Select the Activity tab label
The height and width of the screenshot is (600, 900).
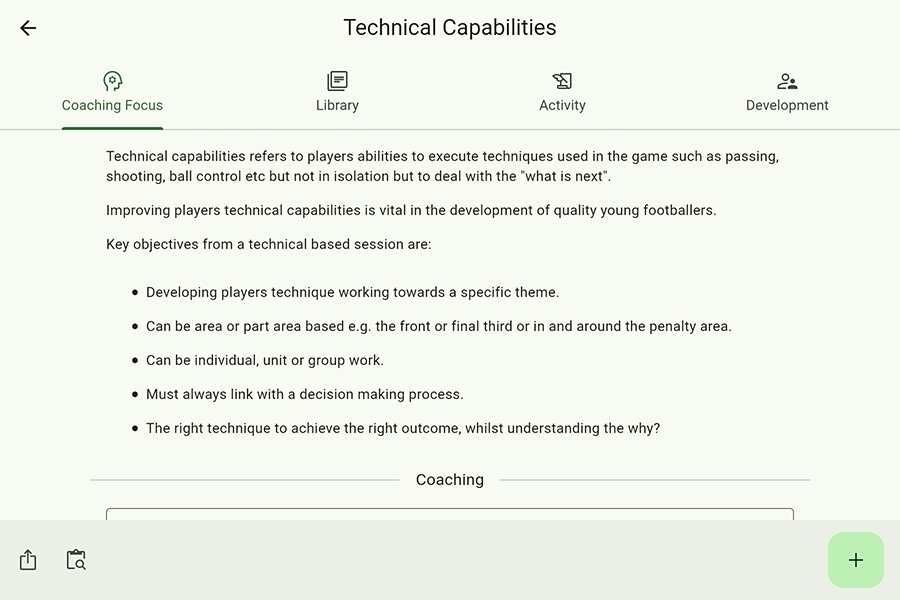pos(562,105)
